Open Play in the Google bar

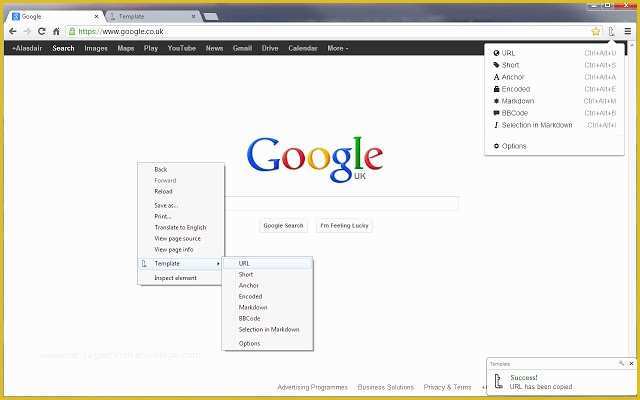coord(151,48)
